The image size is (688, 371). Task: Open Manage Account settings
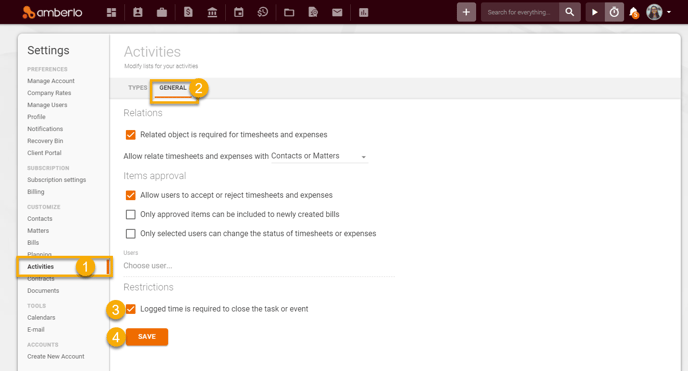click(51, 81)
